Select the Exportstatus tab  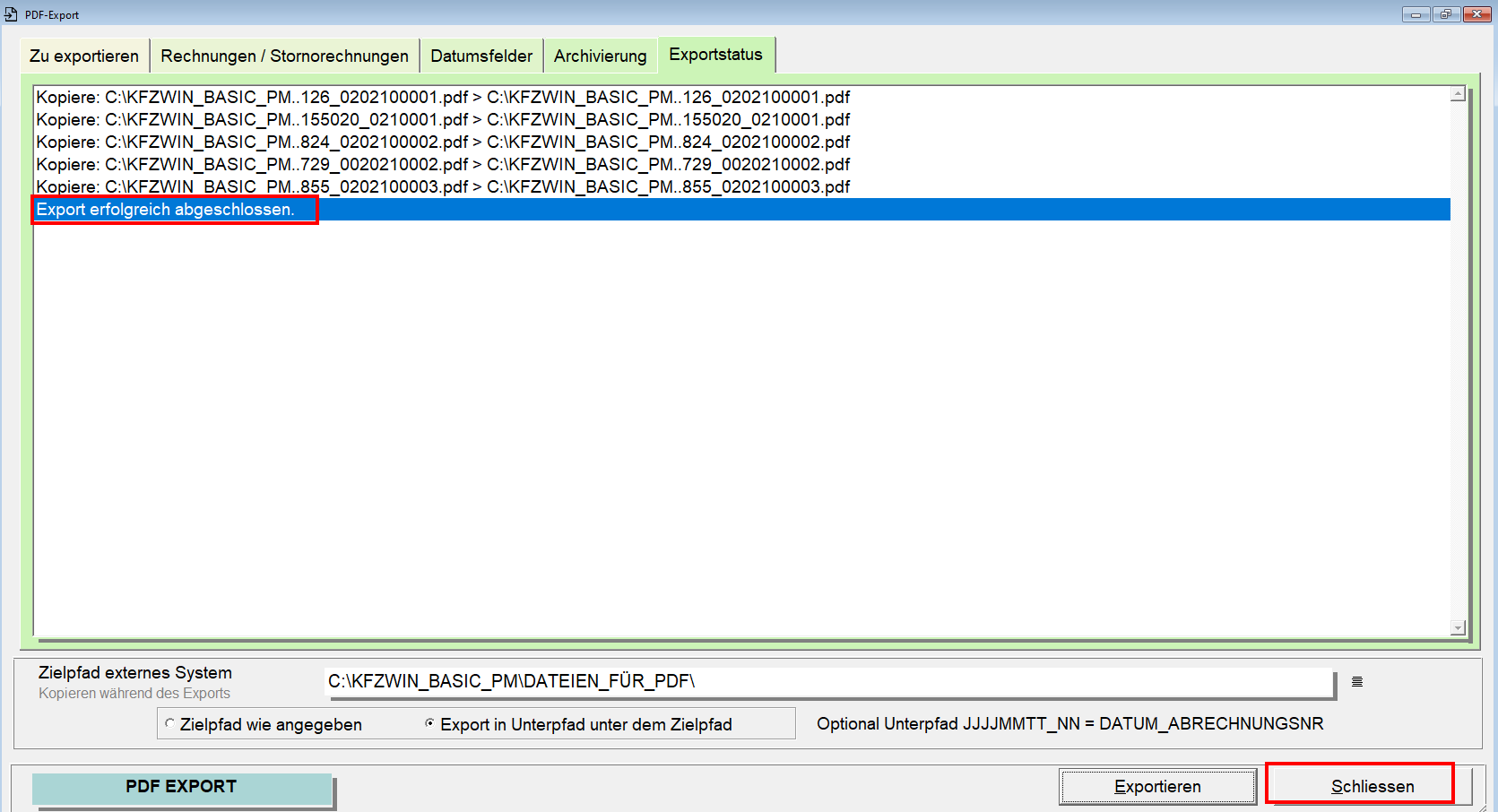715,55
